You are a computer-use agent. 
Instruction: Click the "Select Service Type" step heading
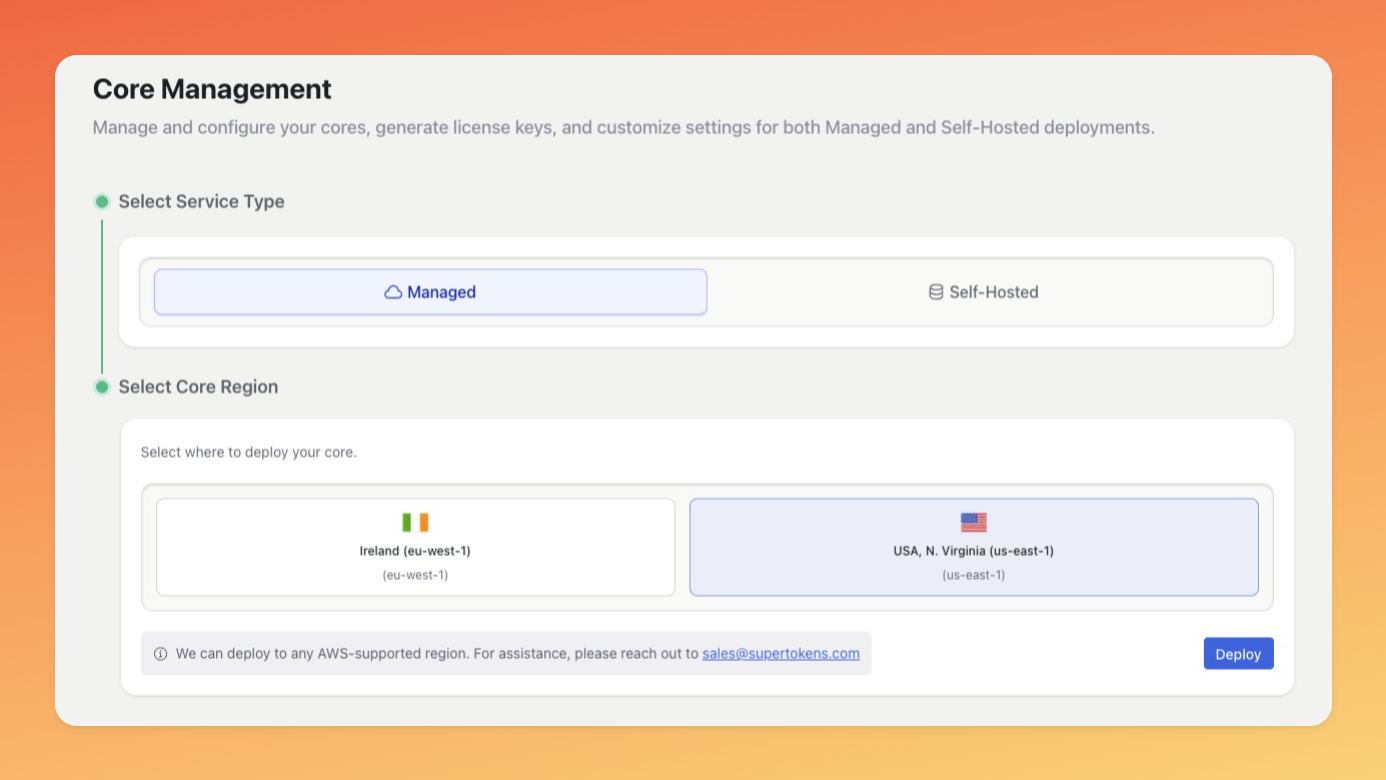201,202
